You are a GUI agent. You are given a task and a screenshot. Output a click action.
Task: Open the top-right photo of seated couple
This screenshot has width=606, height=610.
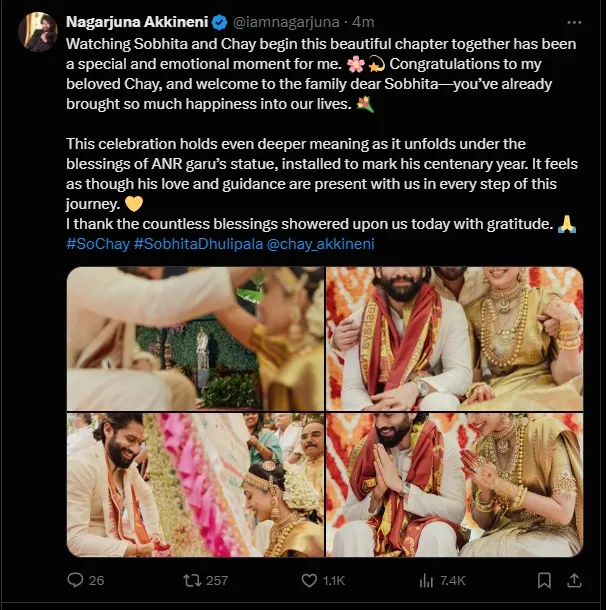pos(454,338)
